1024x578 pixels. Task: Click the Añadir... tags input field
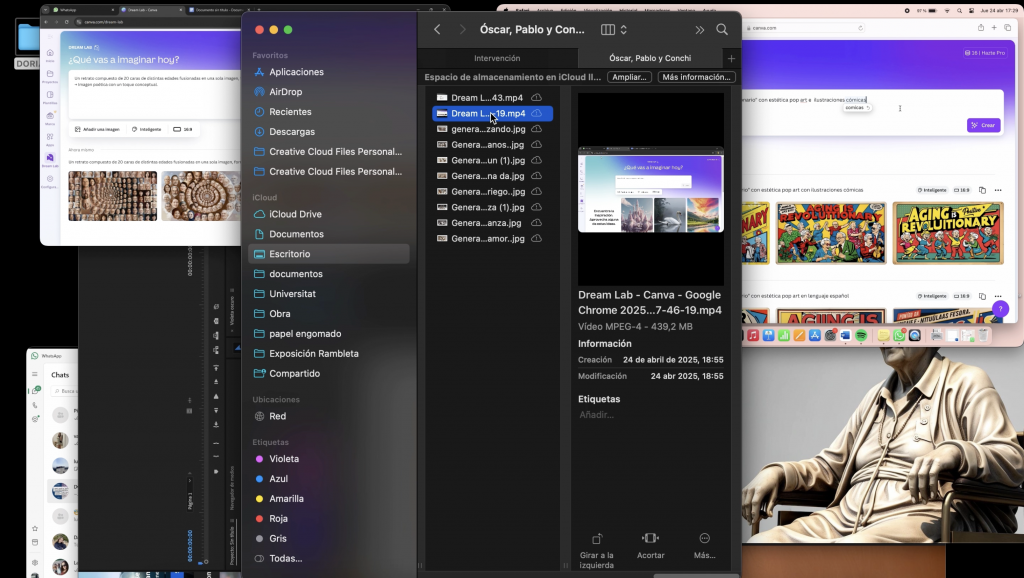pyautogui.click(x=597, y=414)
